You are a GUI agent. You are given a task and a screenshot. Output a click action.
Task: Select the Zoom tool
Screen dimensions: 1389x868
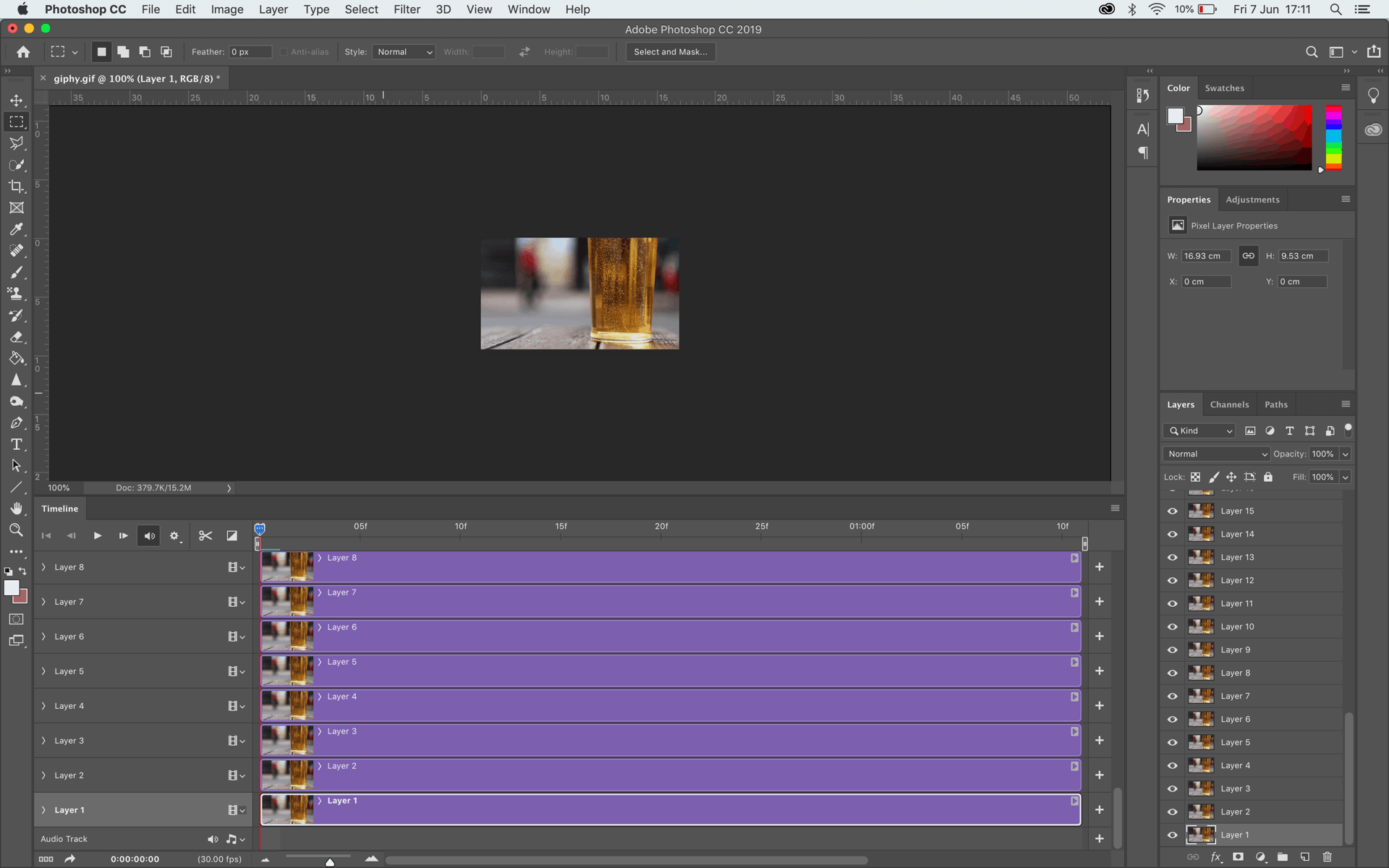pos(16,530)
